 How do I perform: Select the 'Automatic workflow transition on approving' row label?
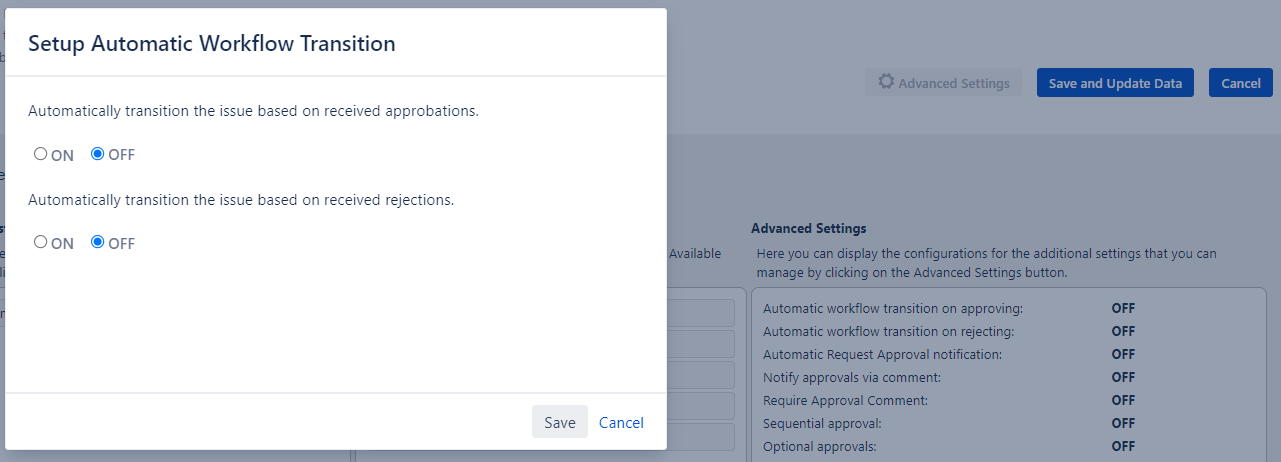[x=892, y=308]
